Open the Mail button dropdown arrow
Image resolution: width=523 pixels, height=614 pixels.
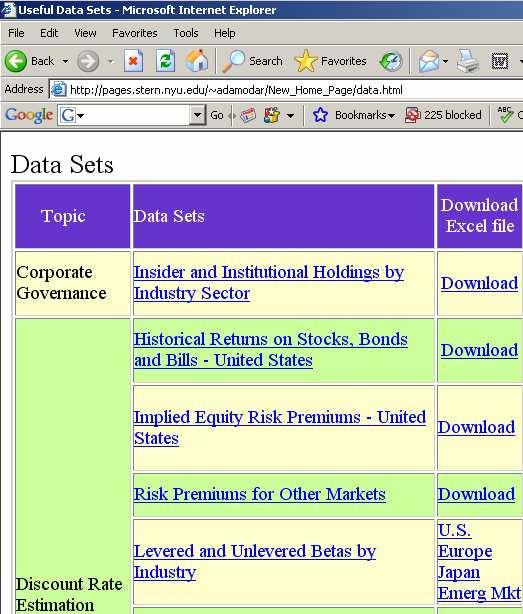(x=445, y=61)
